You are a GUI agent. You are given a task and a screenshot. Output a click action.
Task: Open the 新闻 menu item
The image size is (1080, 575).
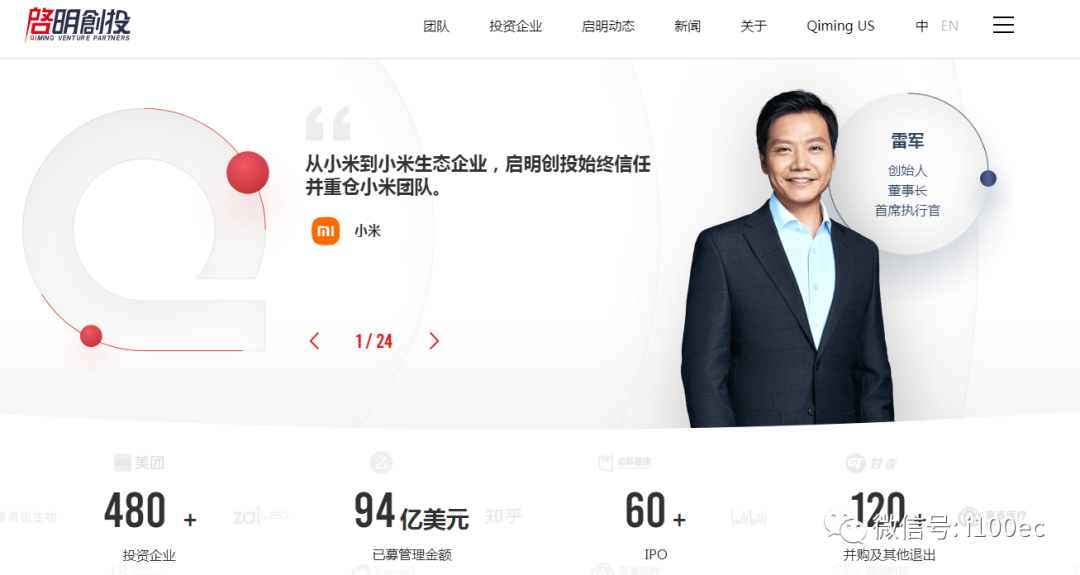(x=687, y=26)
